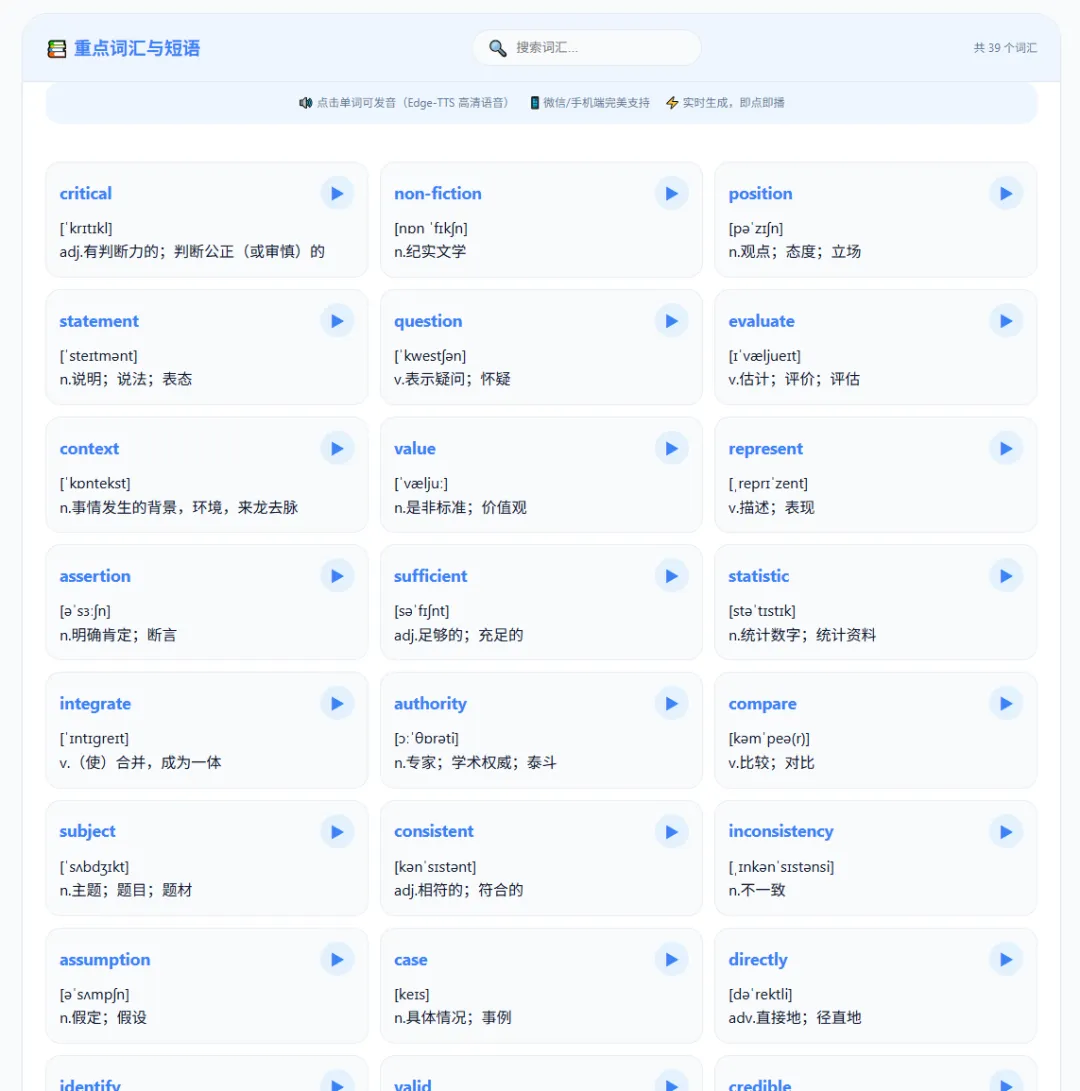Click the word compare
This screenshot has height=1091, width=1080.
point(763,704)
